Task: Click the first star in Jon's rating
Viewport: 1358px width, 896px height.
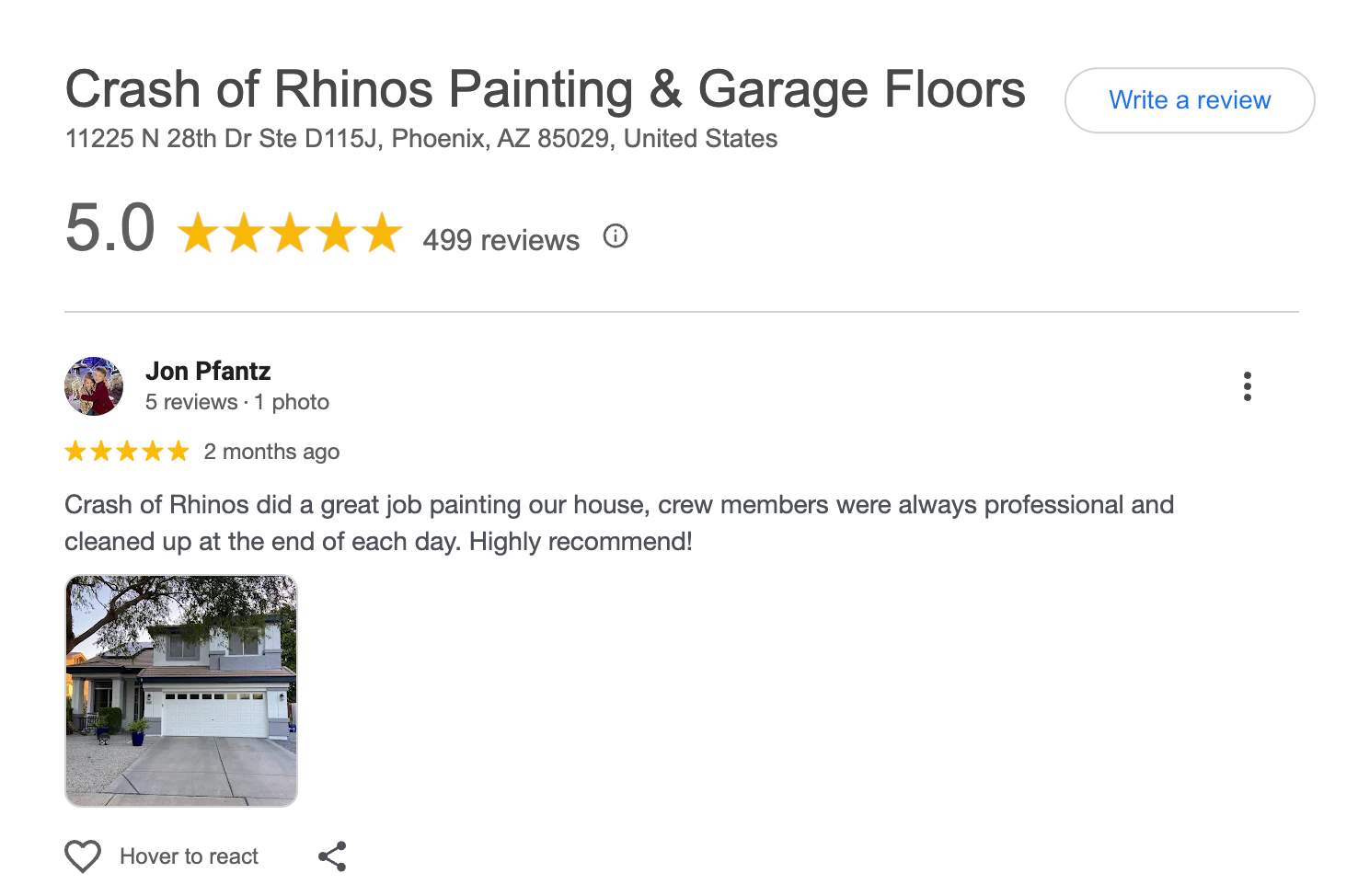Action: 77,451
